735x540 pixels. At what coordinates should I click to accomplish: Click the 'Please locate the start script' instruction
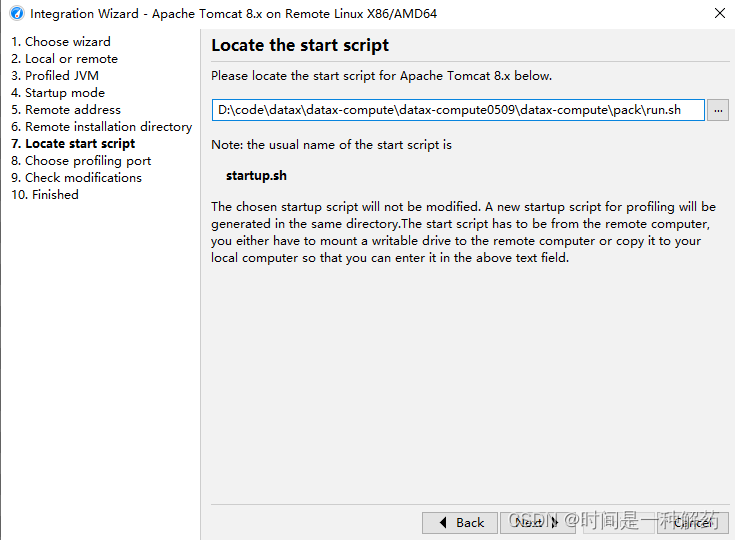pos(381,76)
